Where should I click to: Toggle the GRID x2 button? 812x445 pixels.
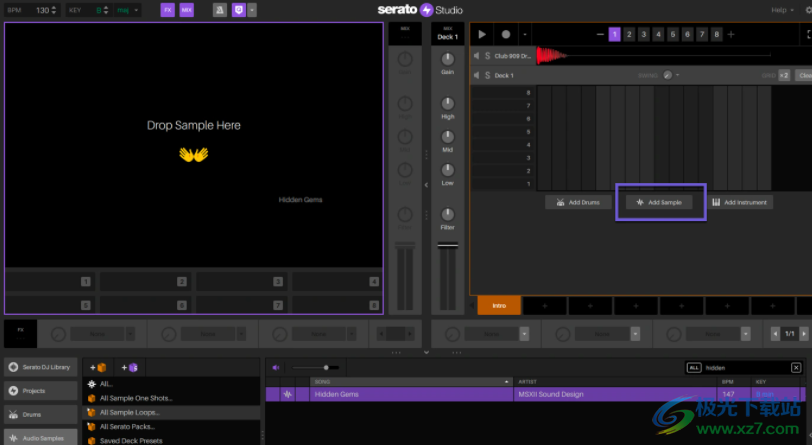[x=784, y=75]
